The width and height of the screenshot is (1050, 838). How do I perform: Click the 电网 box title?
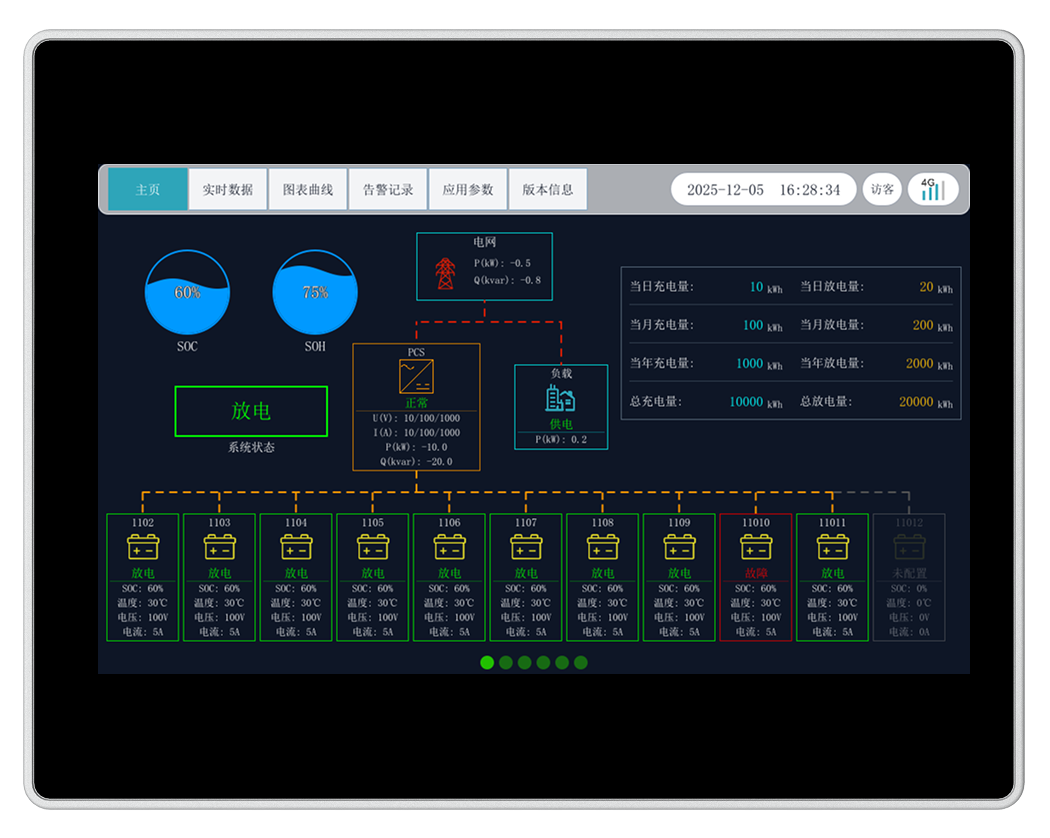(x=485, y=242)
